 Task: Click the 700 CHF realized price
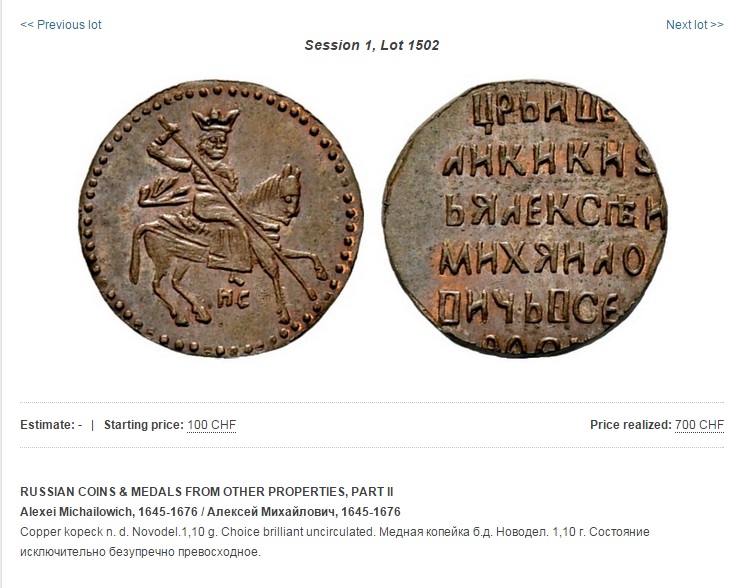point(699,425)
